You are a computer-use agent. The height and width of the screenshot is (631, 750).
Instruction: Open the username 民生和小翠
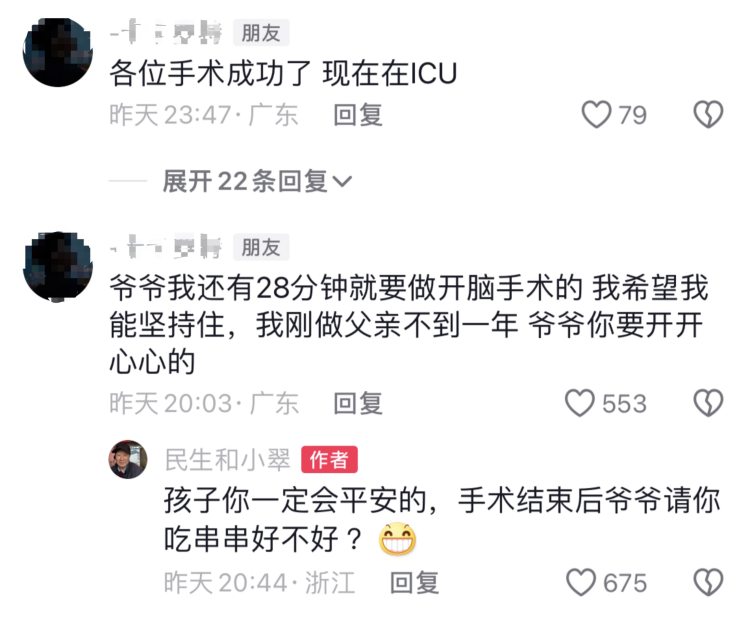(x=227, y=460)
